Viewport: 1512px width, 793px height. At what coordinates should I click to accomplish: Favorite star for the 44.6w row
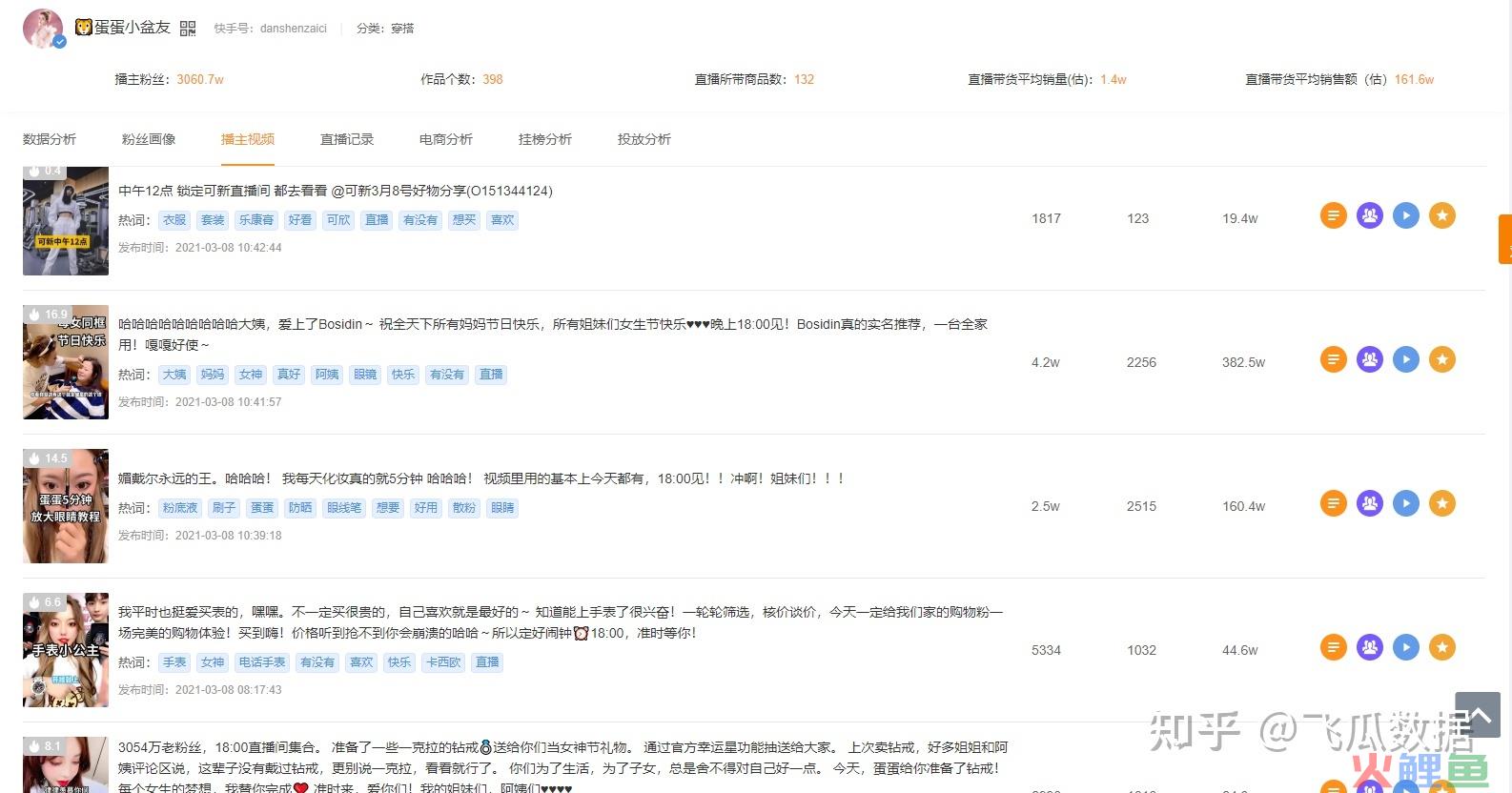tap(1442, 647)
